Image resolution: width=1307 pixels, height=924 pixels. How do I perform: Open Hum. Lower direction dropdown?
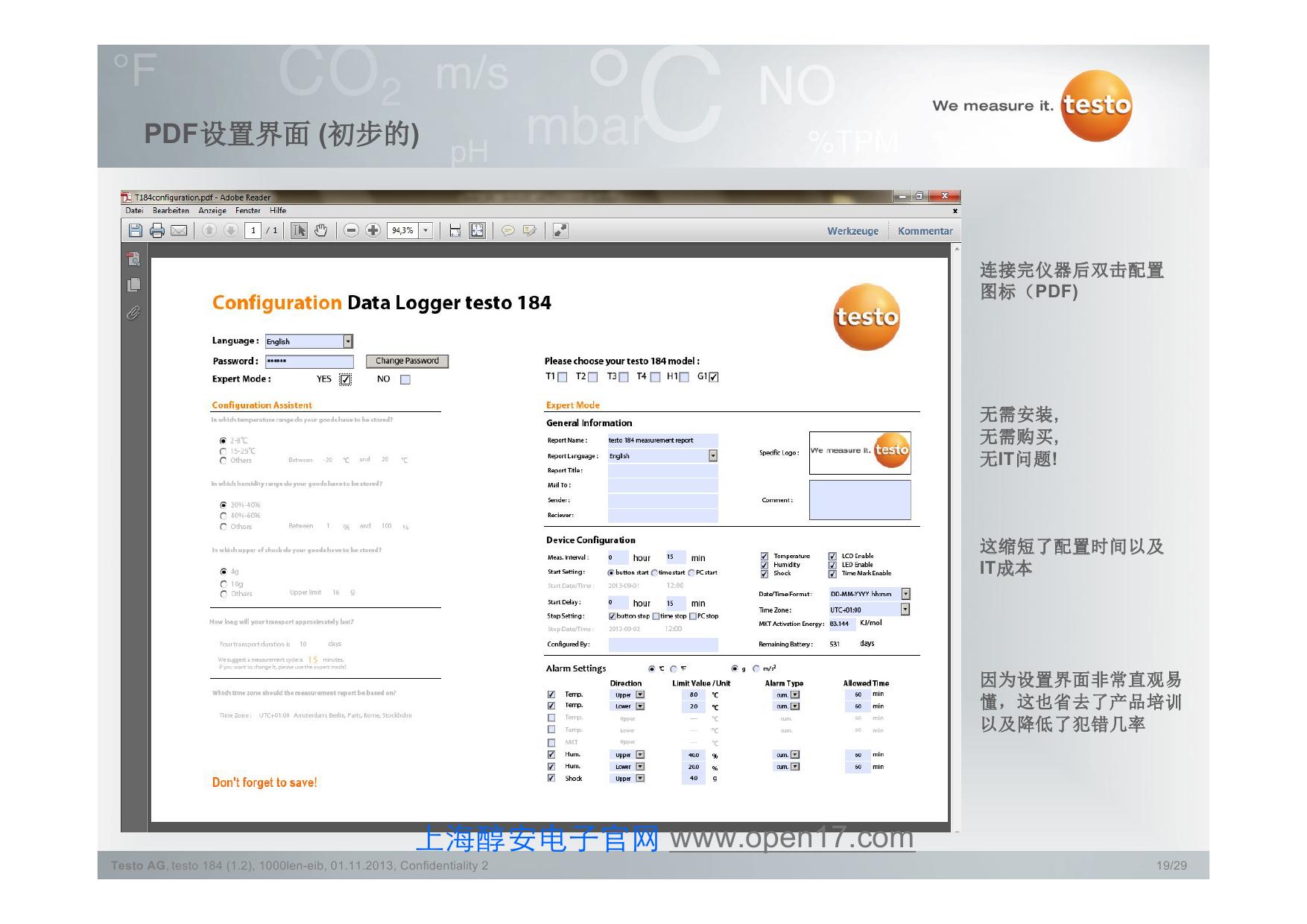click(x=640, y=767)
